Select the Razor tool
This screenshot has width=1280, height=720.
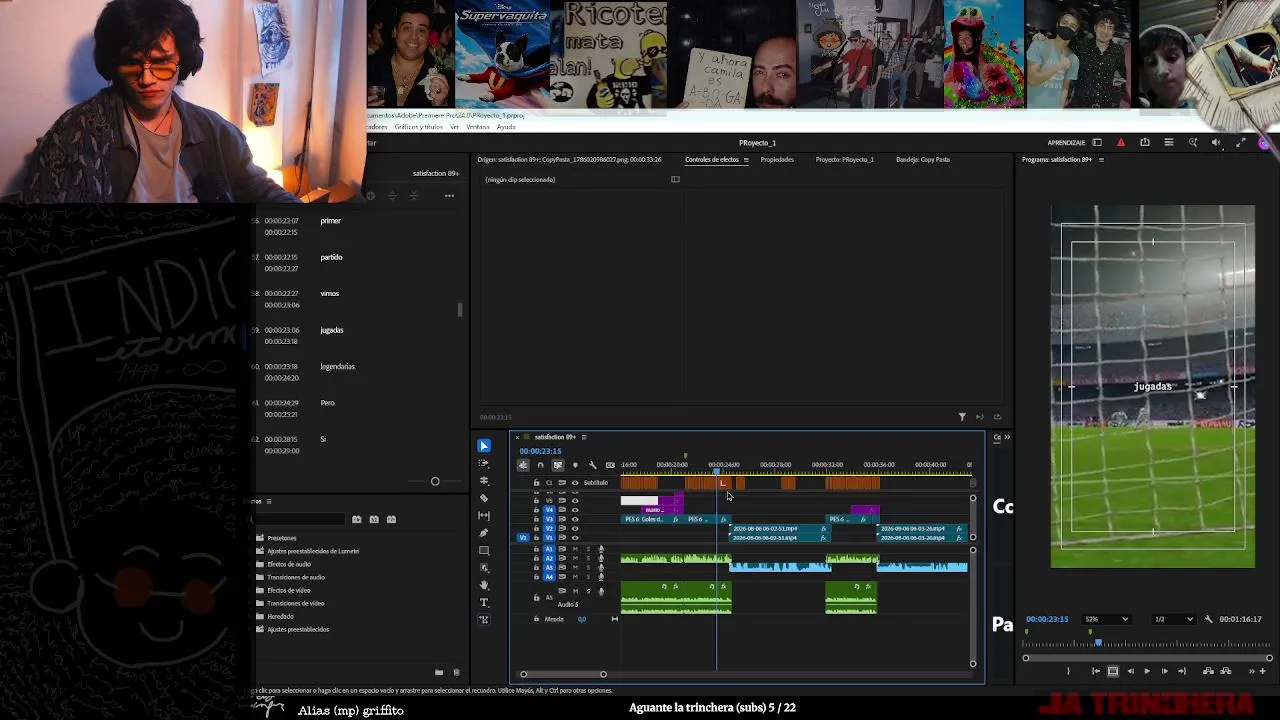(484, 498)
